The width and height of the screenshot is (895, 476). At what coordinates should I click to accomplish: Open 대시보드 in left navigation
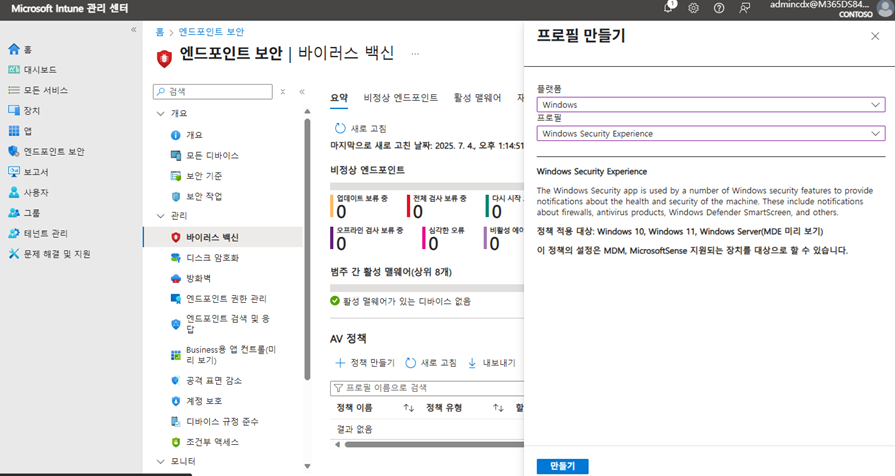click(x=33, y=70)
